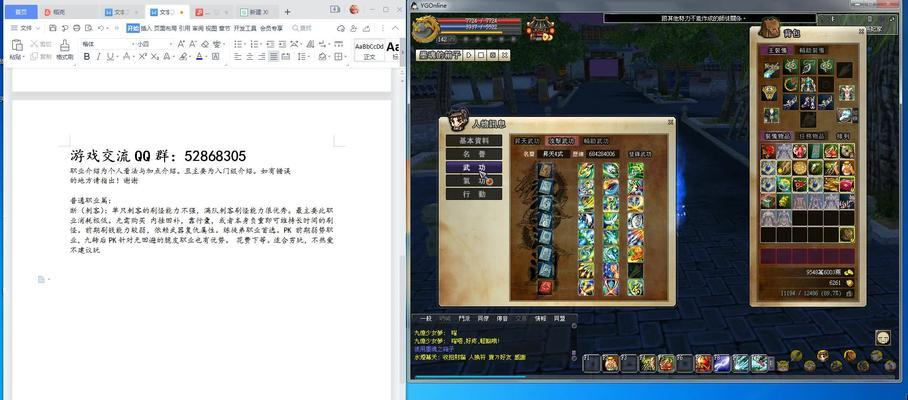This screenshot has width=908, height=400.
Task: Click the pagoda event icon near health bars
Action: point(540,29)
